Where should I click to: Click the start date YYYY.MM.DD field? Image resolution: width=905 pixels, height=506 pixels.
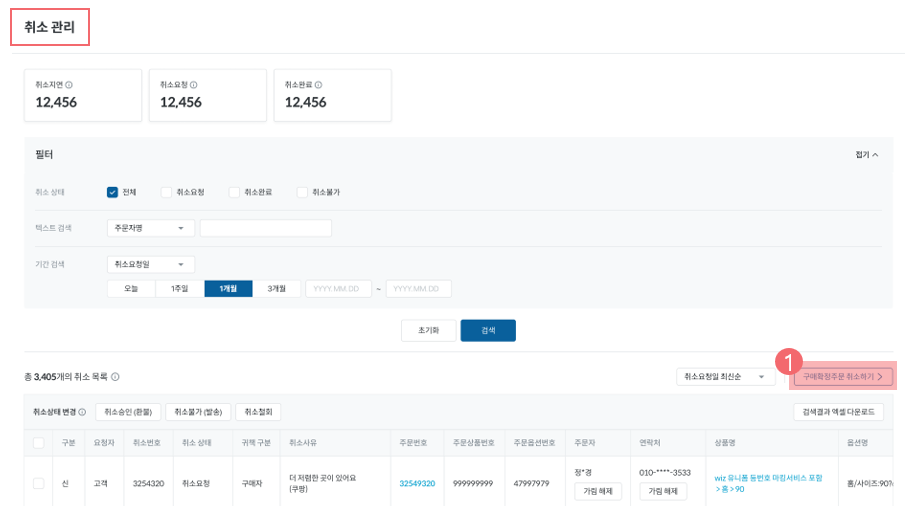tap(338, 288)
